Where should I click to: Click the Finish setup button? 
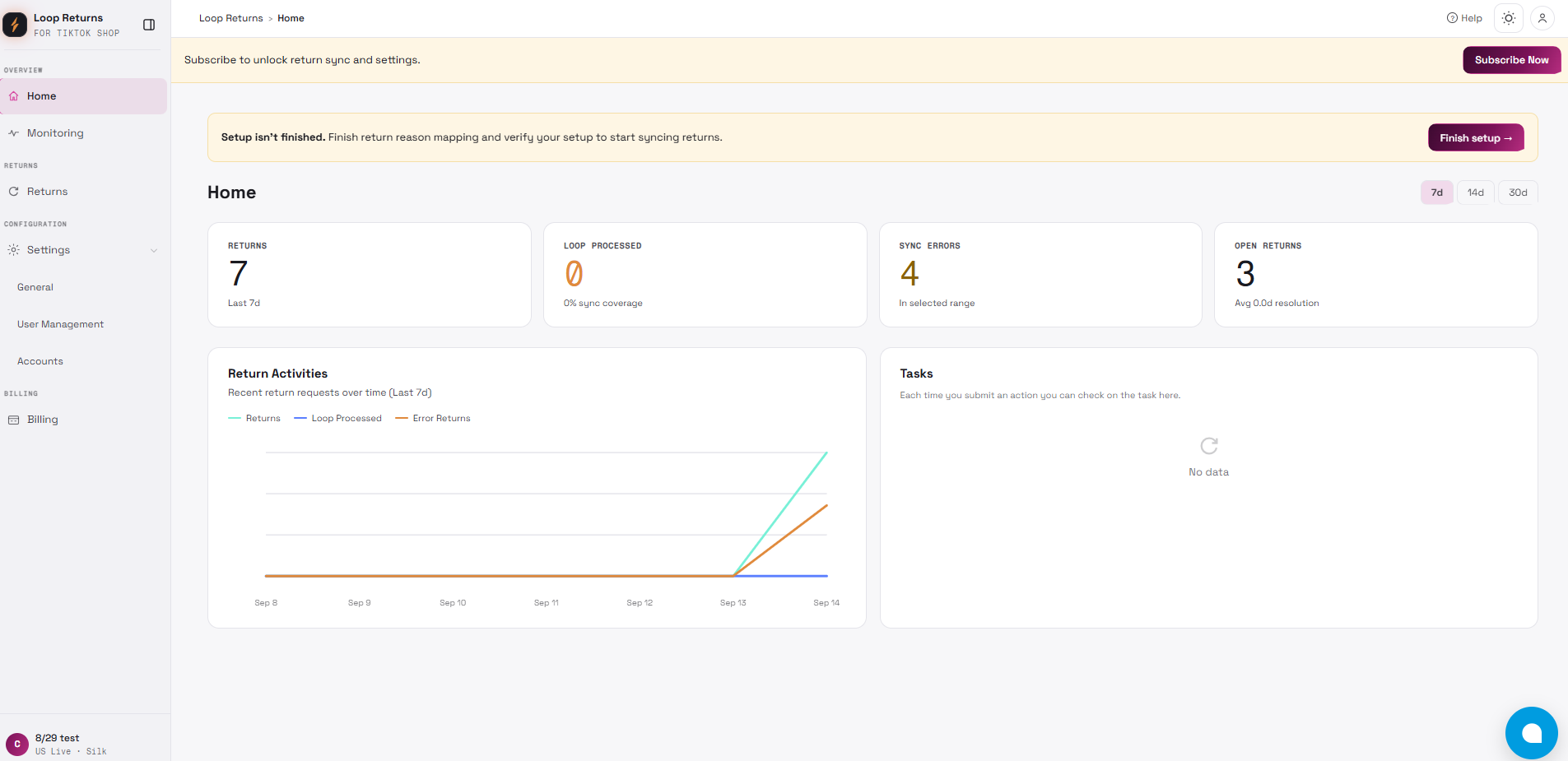point(1476,138)
